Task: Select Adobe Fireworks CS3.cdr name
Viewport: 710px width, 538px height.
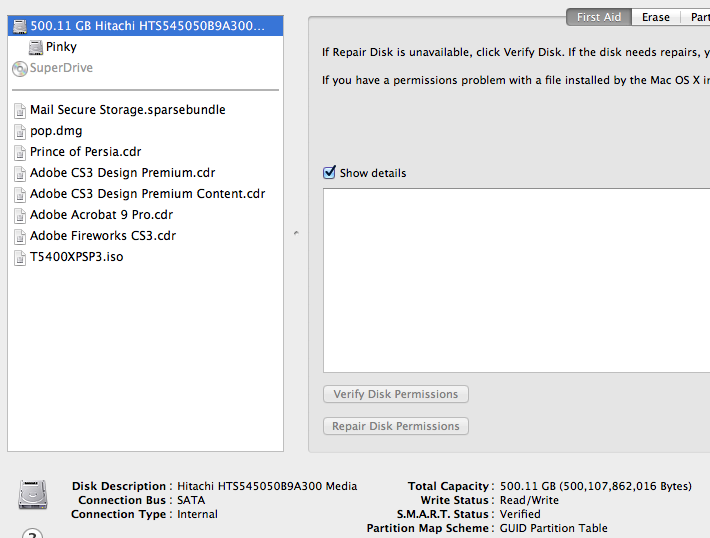Action: point(103,236)
